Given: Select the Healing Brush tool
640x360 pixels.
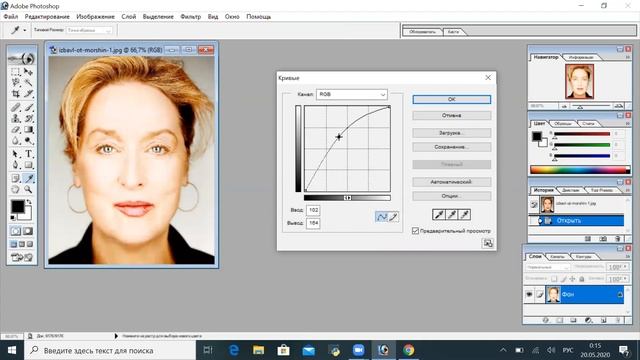Looking at the screenshot, I should pos(16,108).
